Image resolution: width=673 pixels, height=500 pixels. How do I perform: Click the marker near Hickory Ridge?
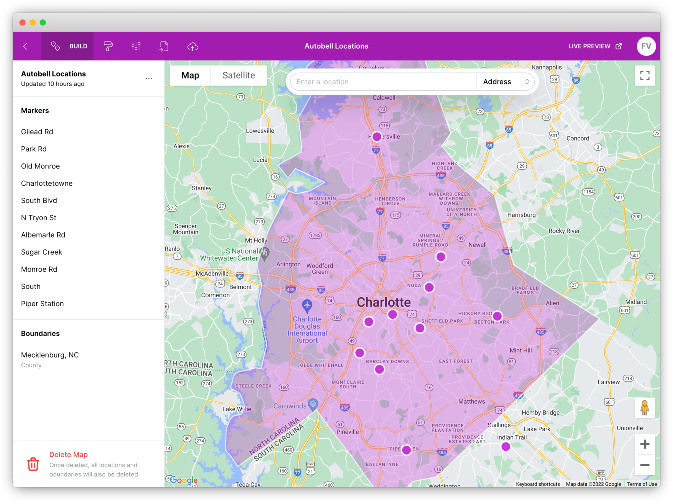pos(497,316)
